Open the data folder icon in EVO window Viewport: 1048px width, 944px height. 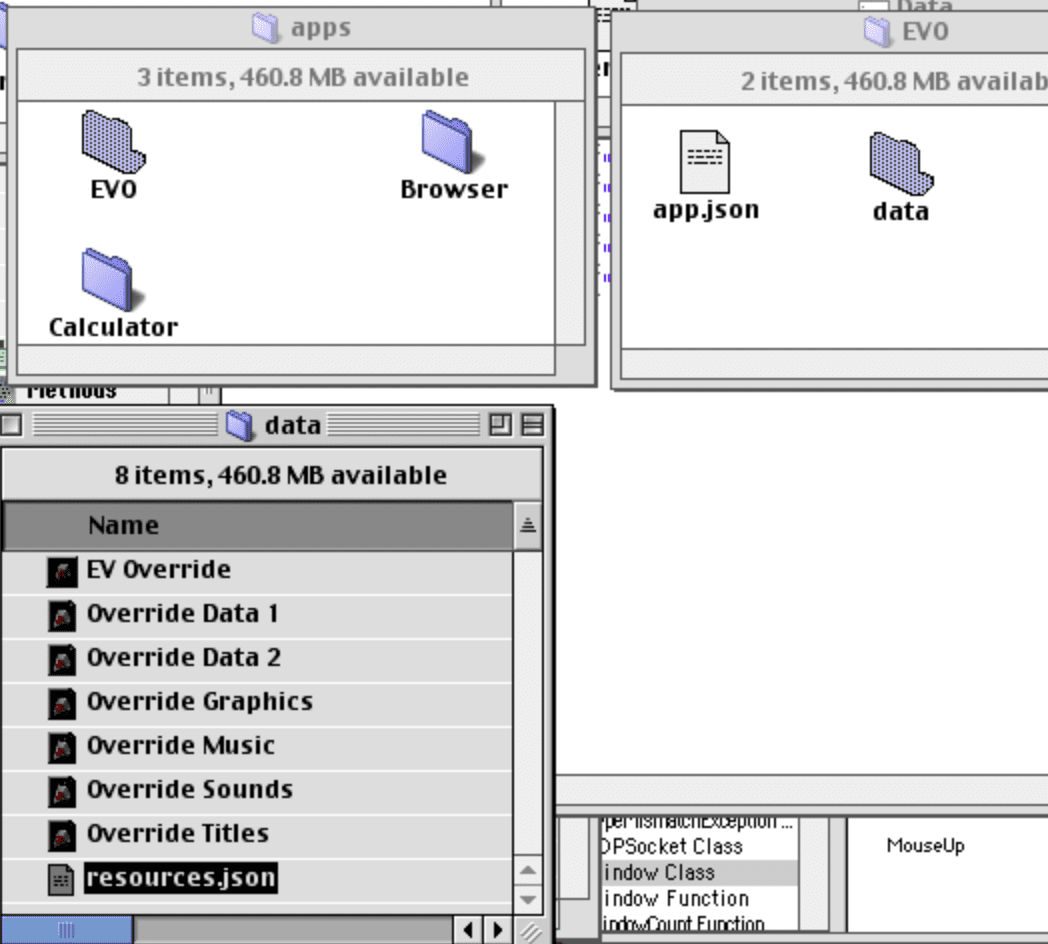901,164
